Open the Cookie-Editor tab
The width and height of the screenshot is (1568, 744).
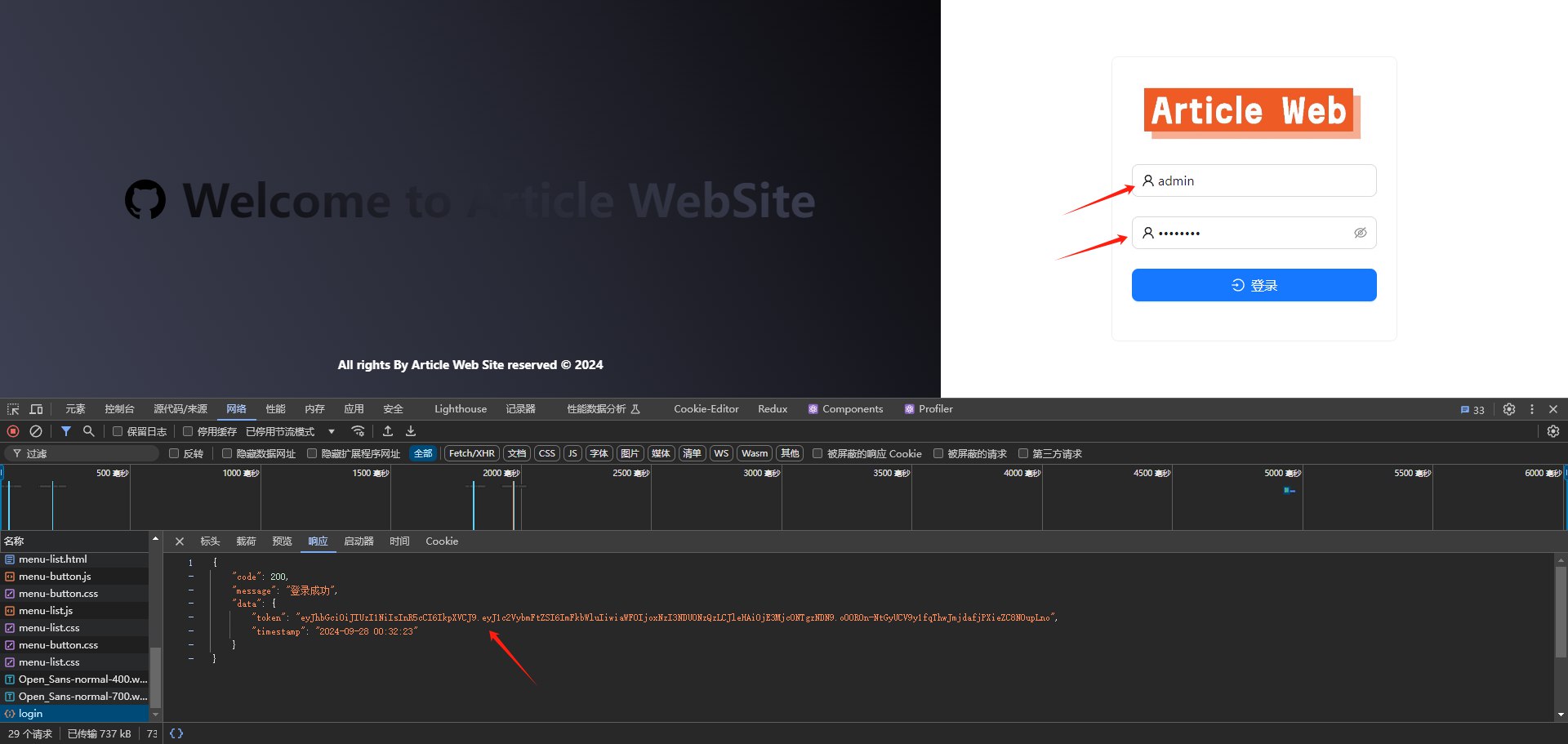706,409
